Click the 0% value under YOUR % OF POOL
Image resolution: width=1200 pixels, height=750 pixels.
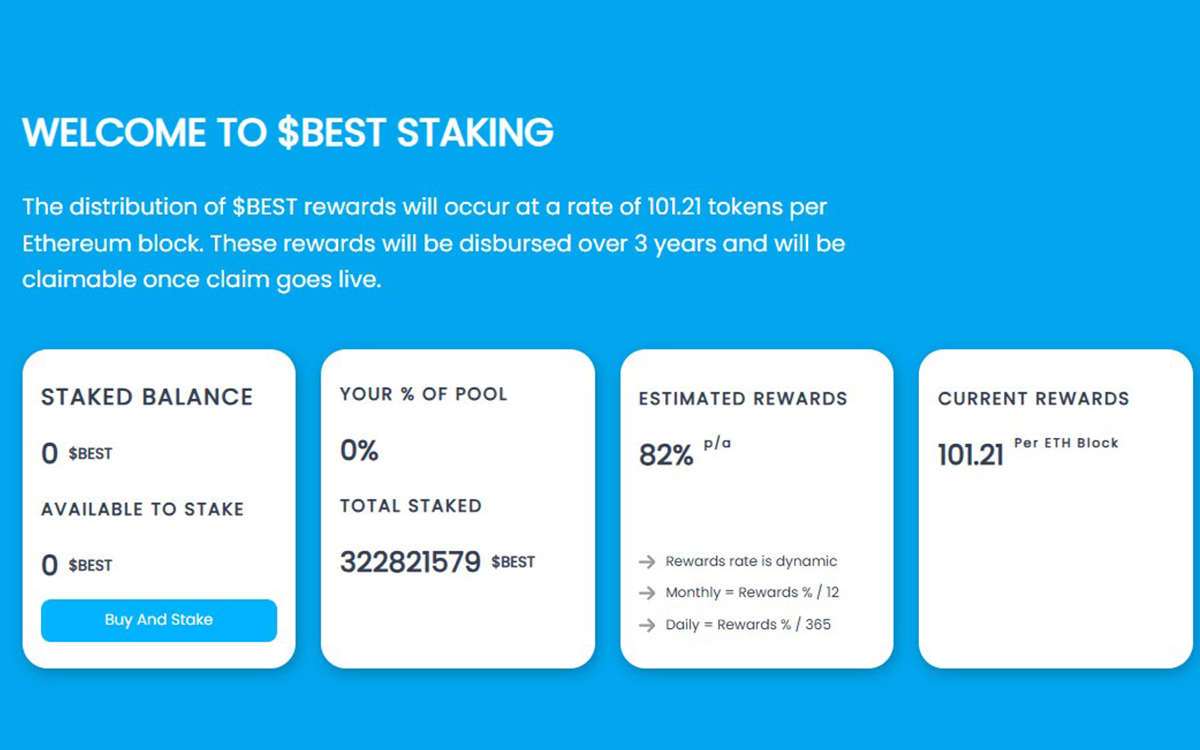click(x=358, y=450)
